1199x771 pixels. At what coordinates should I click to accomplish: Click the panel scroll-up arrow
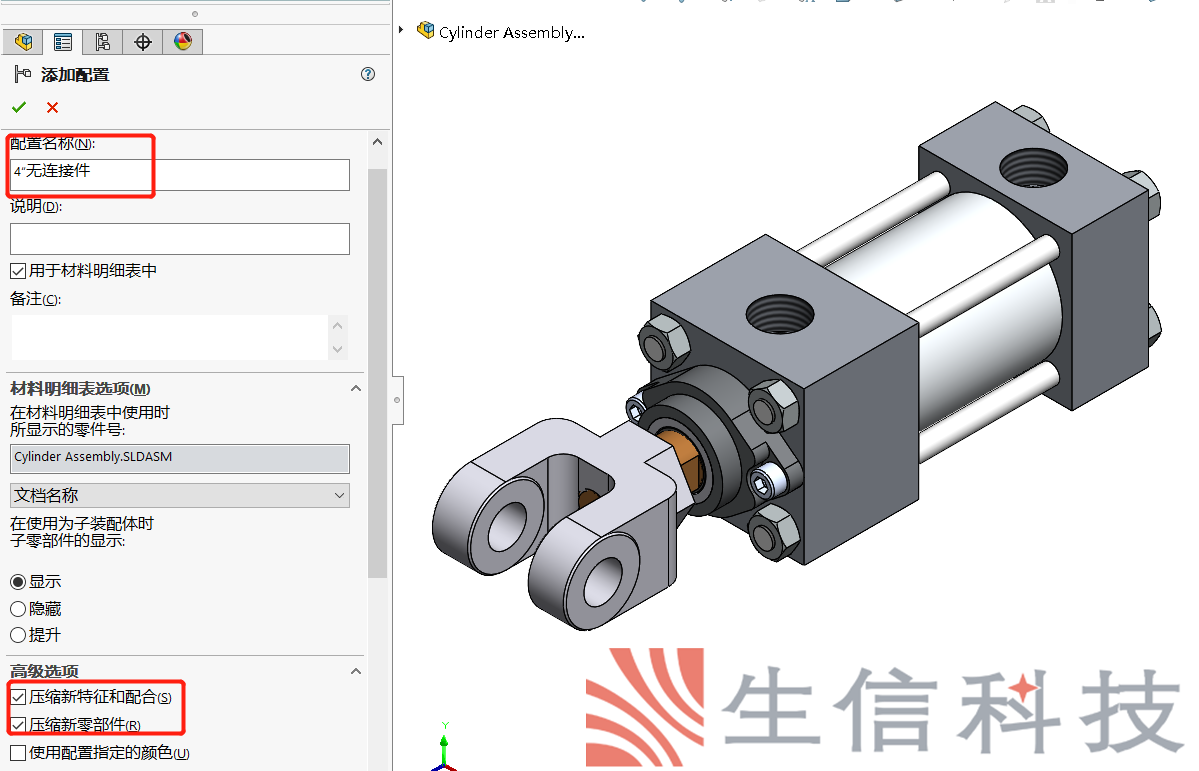[377, 142]
